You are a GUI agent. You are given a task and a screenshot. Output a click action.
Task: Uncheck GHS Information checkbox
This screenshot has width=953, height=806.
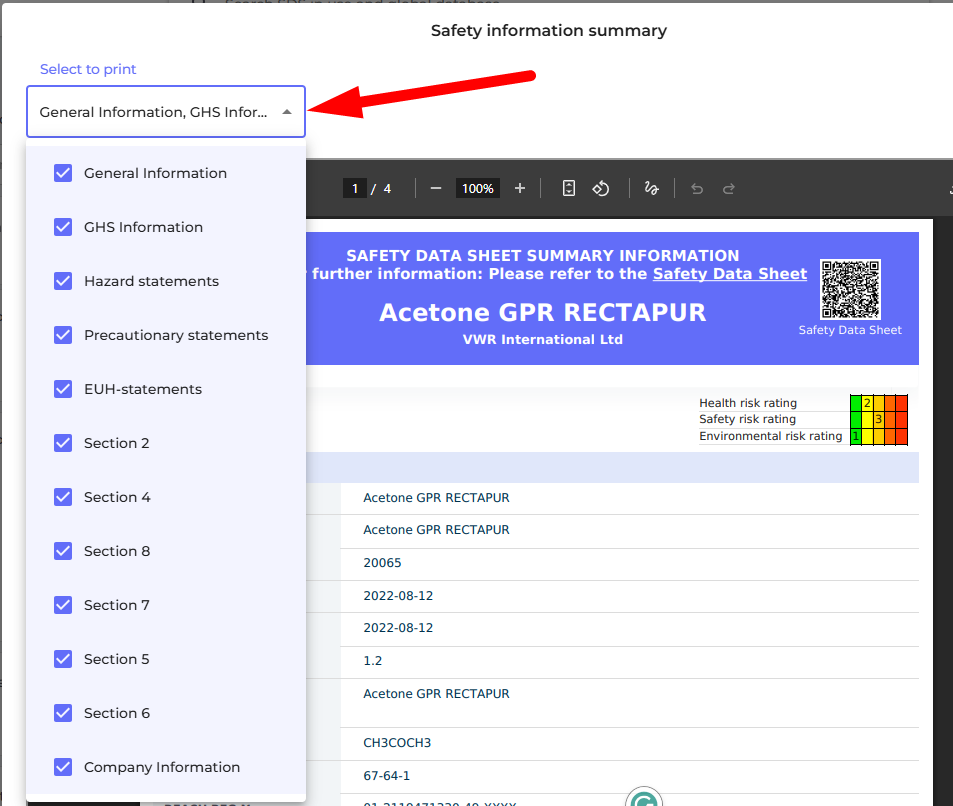click(x=63, y=227)
